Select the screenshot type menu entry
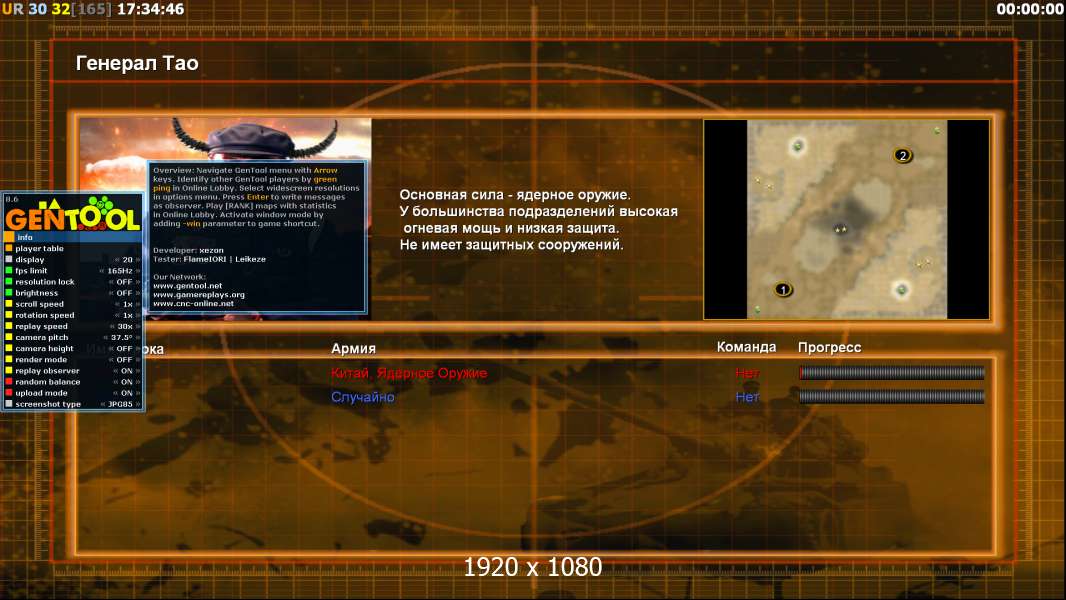The height and width of the screenshot is (600, 1066). 73,404
